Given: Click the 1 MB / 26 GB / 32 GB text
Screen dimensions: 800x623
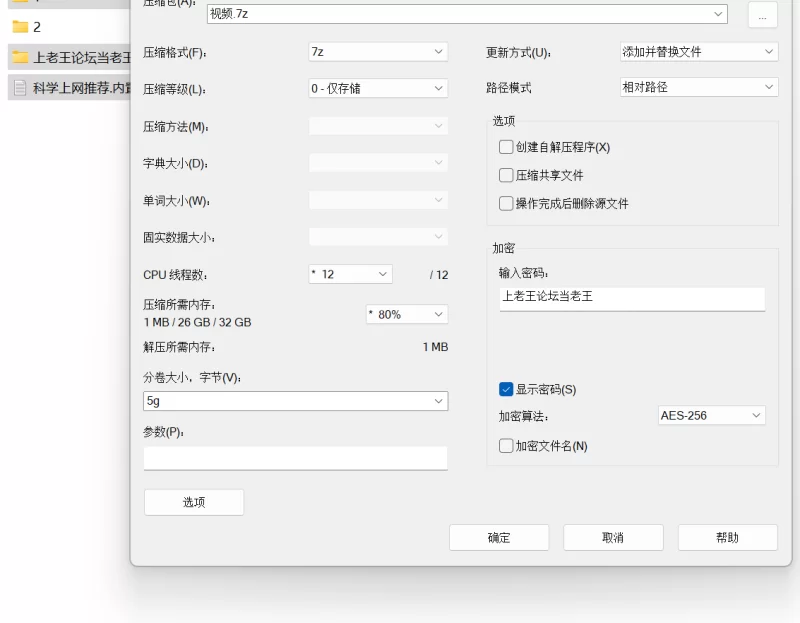Looking at the screenshot, I should tap(197, 322).
